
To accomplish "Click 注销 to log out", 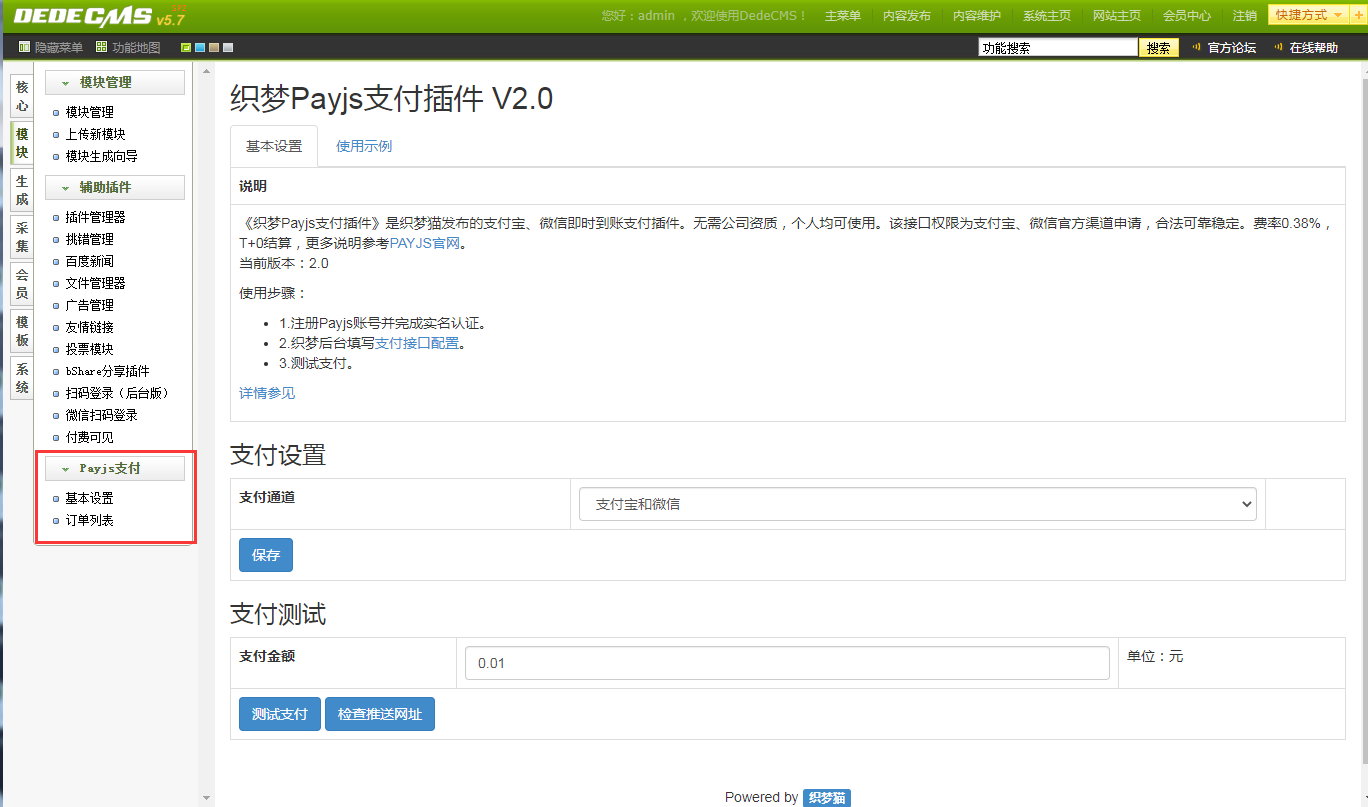I will (x=1245, y=16).
